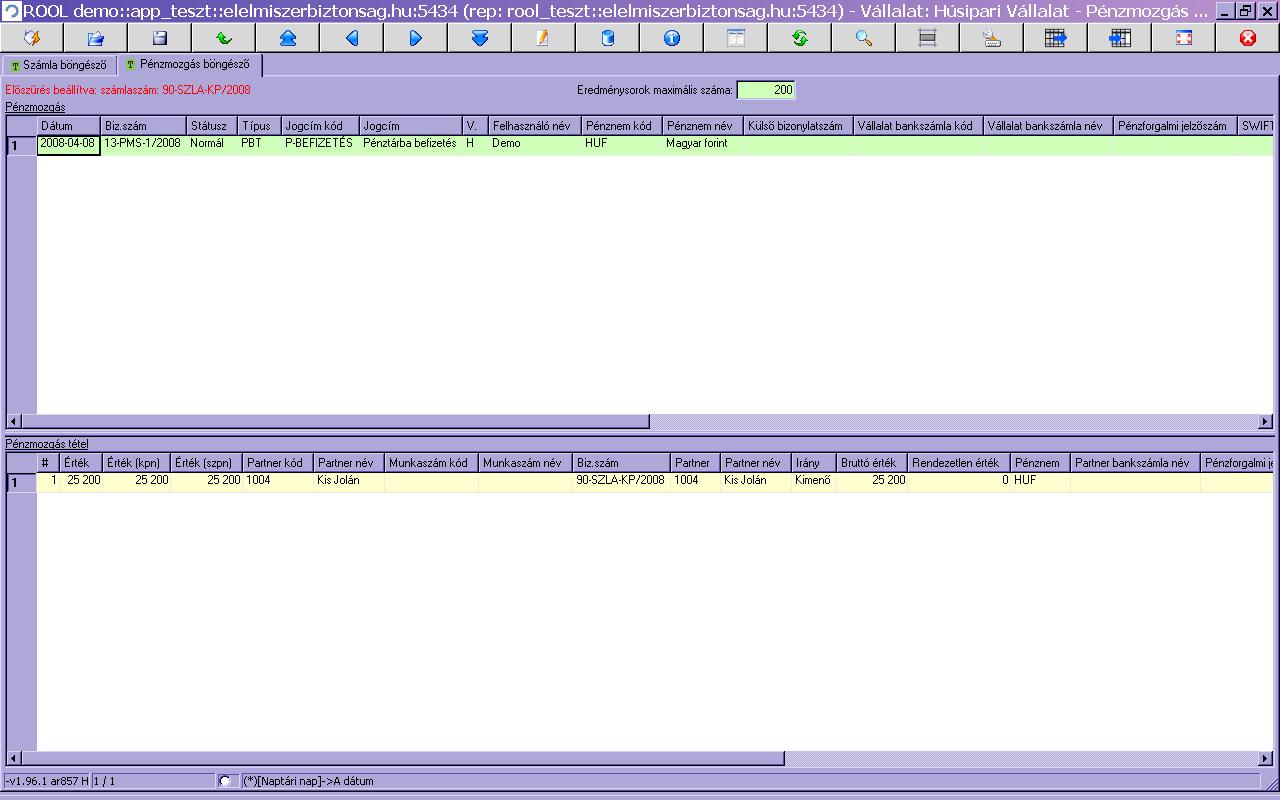Click the save (floppy disk) toolbar icon
Image resolution: width=1280 pixels, height=800 pixels.
(x=159, y=38)
